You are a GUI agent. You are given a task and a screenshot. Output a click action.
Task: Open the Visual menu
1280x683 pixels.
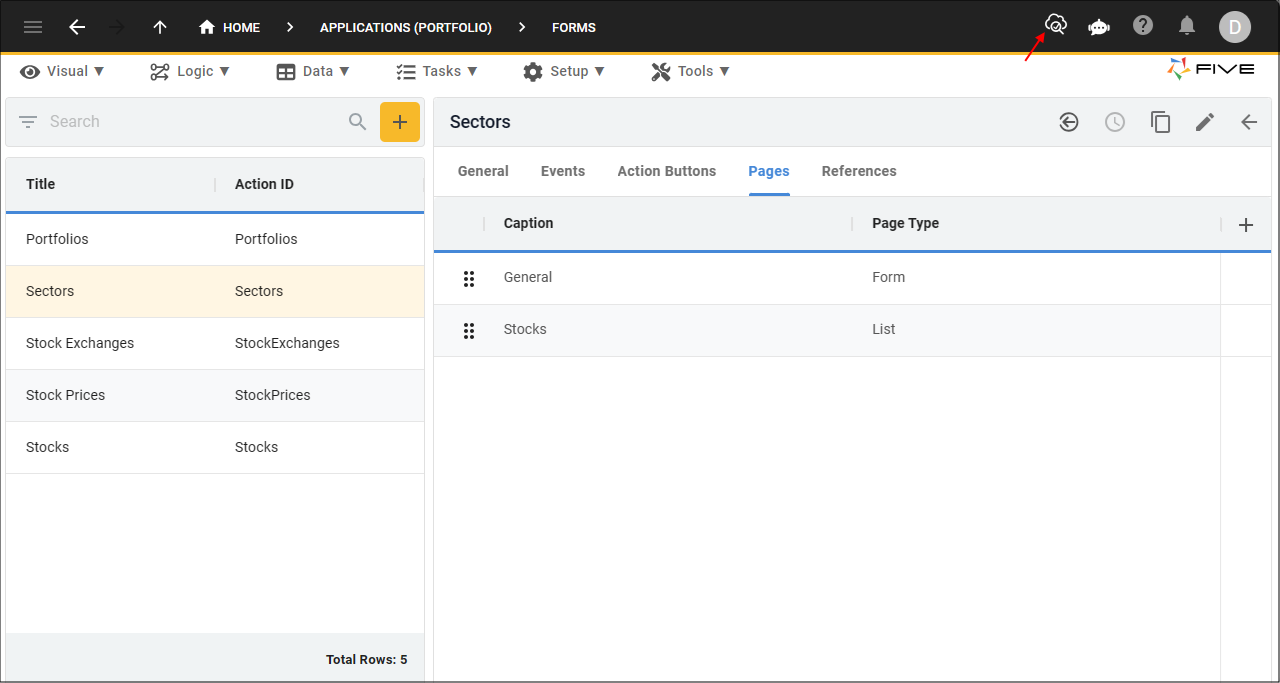(x=62, y=71)
